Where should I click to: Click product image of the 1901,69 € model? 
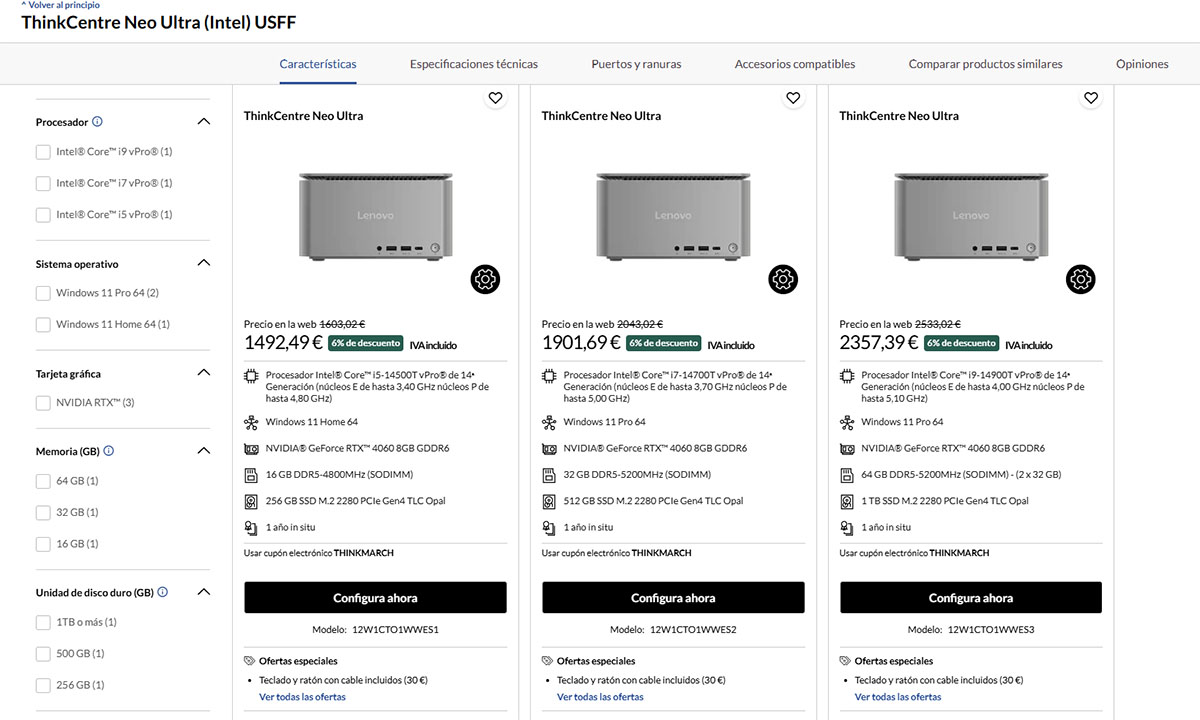coord(673,215)
